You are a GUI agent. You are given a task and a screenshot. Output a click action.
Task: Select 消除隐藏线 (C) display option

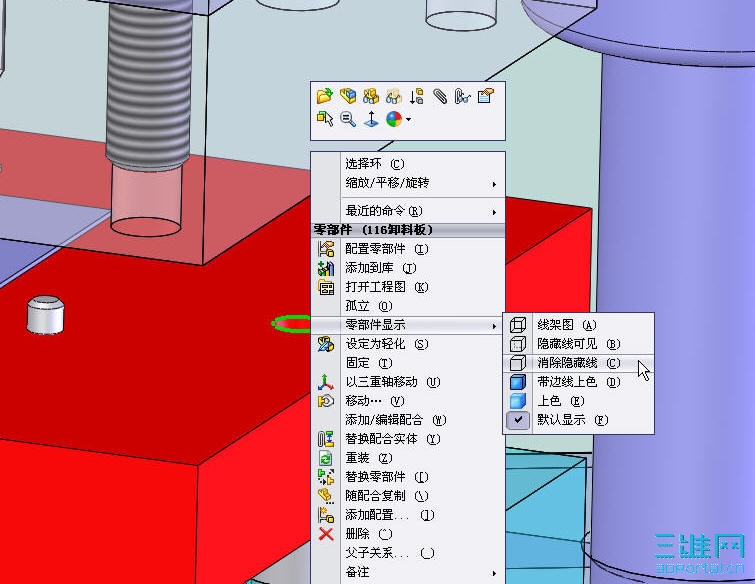[x=579, y=363]
